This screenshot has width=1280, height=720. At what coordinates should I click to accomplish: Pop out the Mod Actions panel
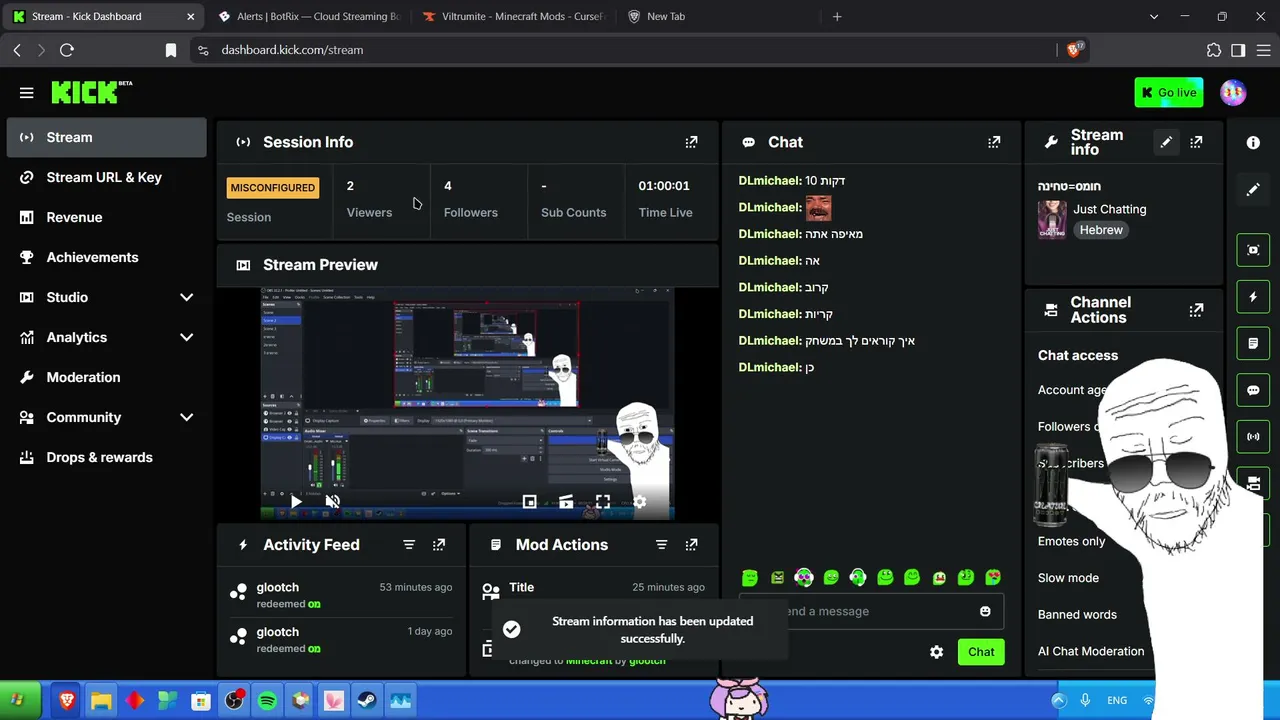691,545
